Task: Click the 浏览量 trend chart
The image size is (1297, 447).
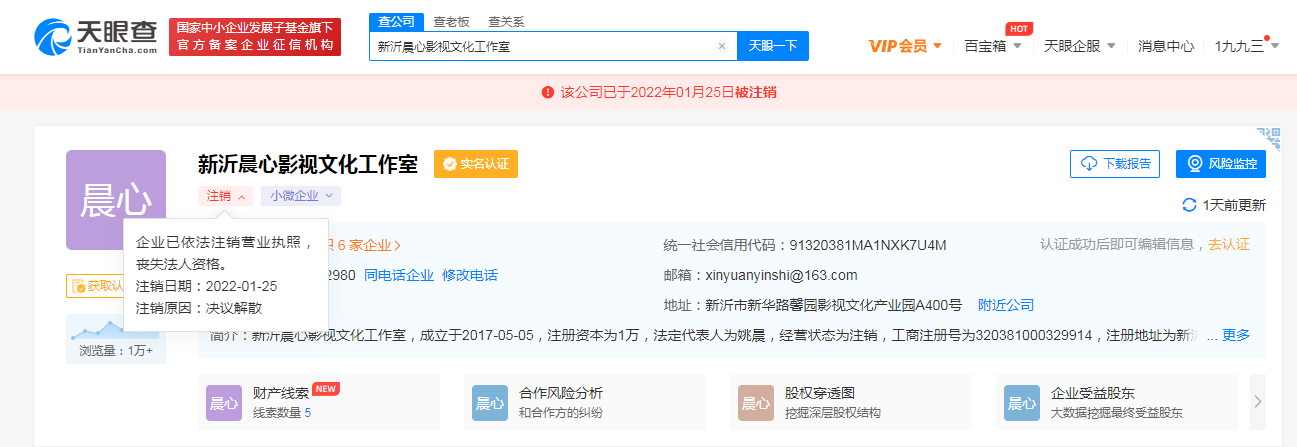Action: click(116, 330)
